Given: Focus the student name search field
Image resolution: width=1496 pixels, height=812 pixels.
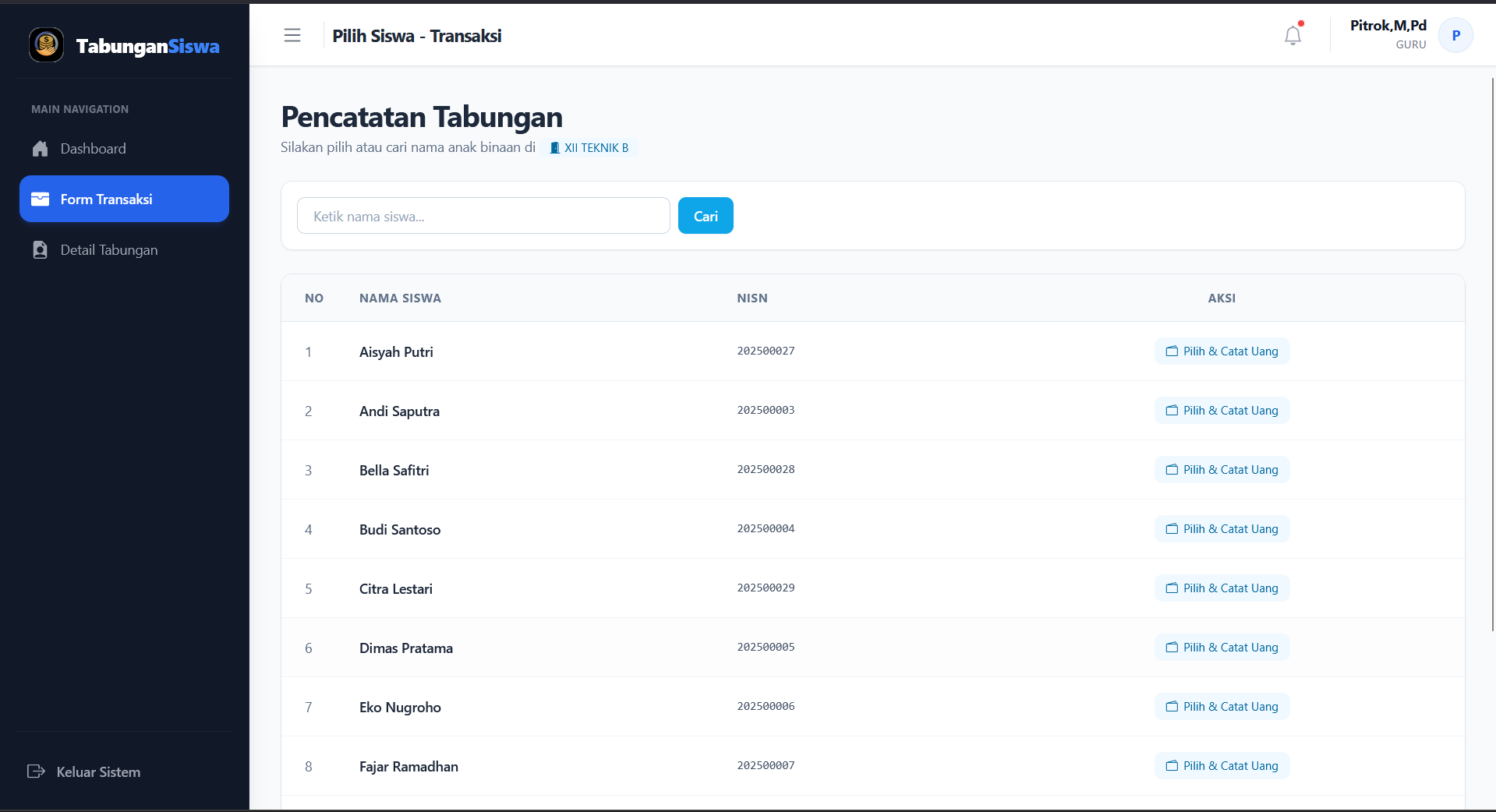Looking at the screenshot, I should tap(483, 216).
